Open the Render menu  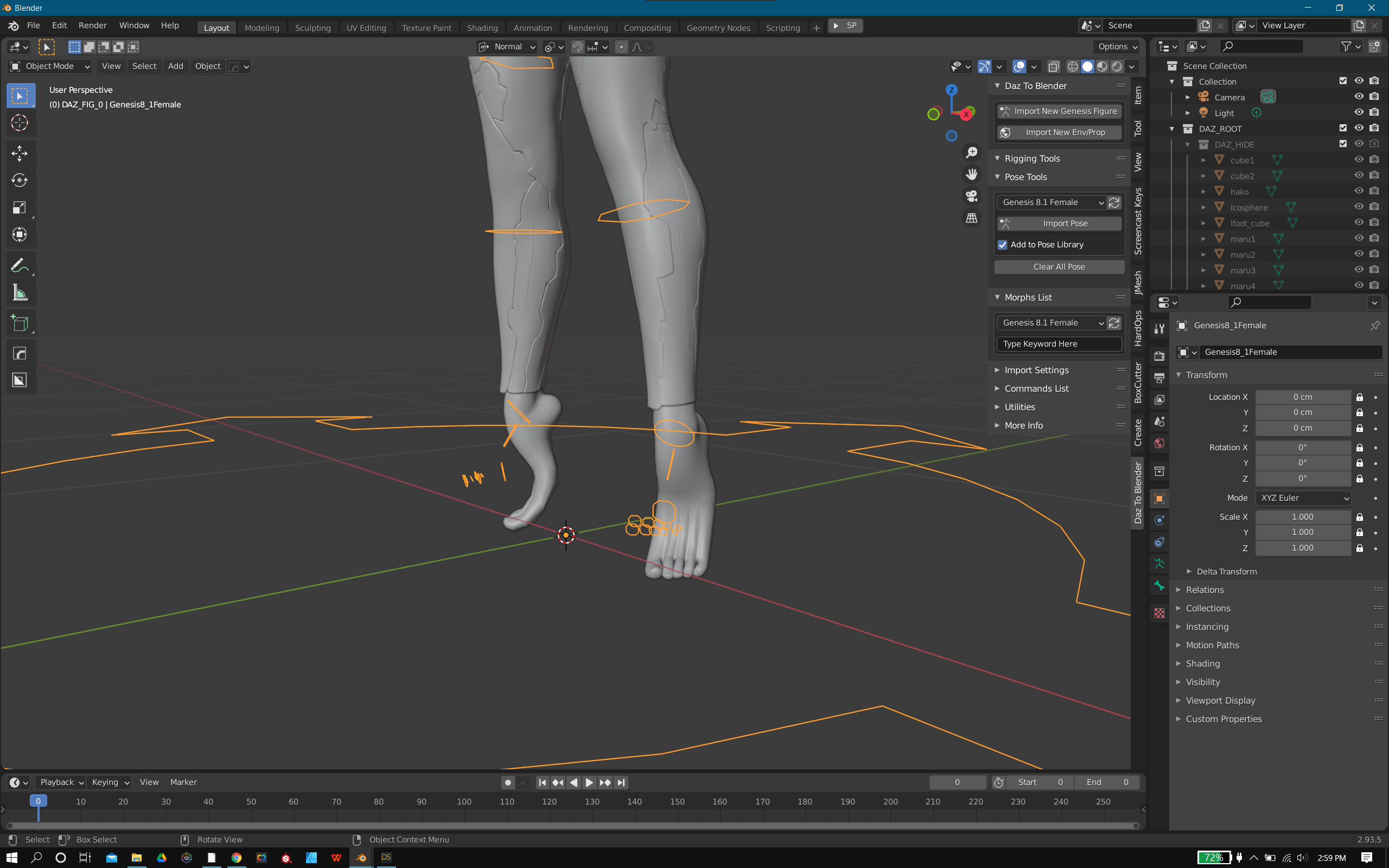point(92,25)
